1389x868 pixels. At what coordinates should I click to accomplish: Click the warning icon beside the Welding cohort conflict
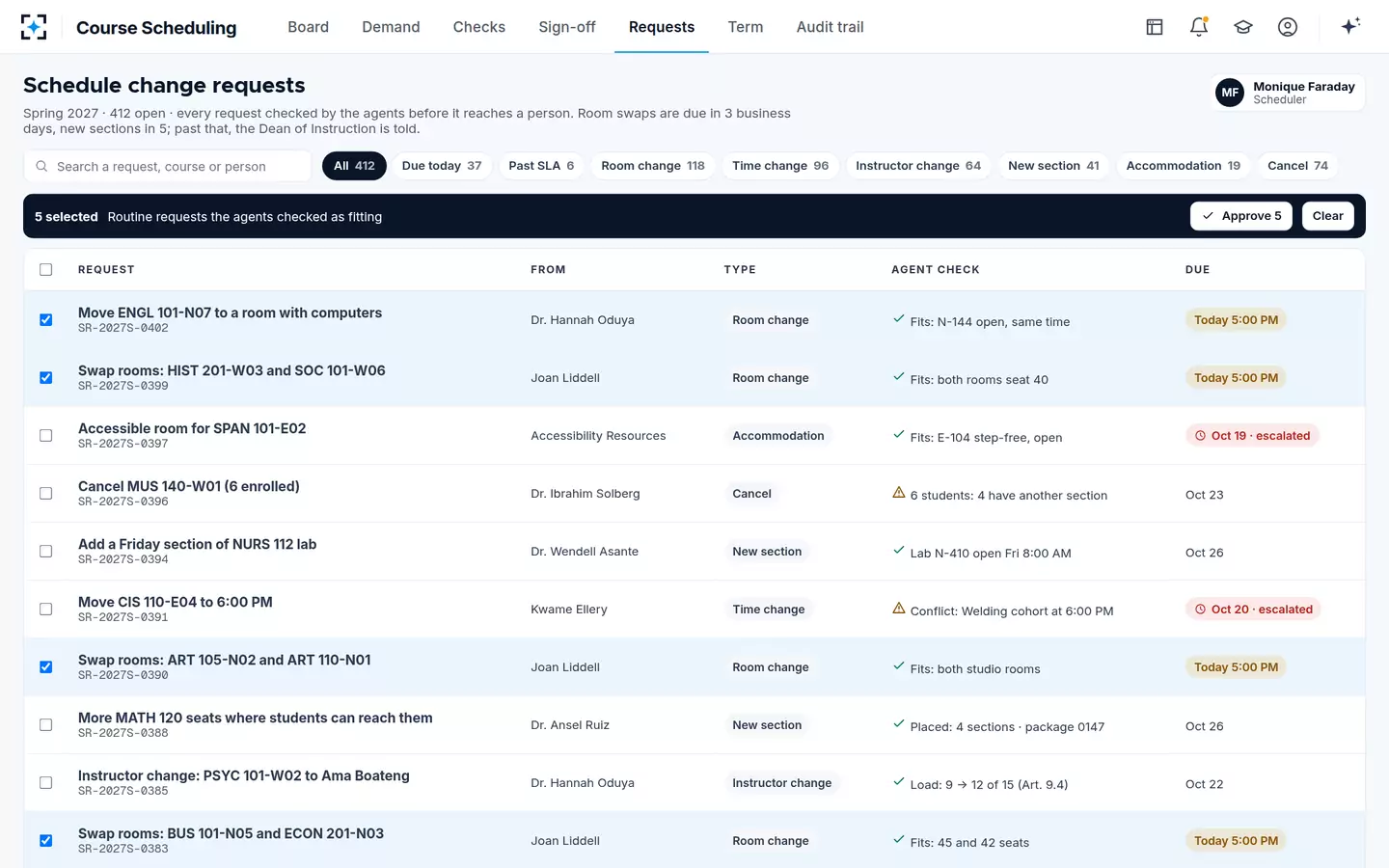tap(899, 609)
